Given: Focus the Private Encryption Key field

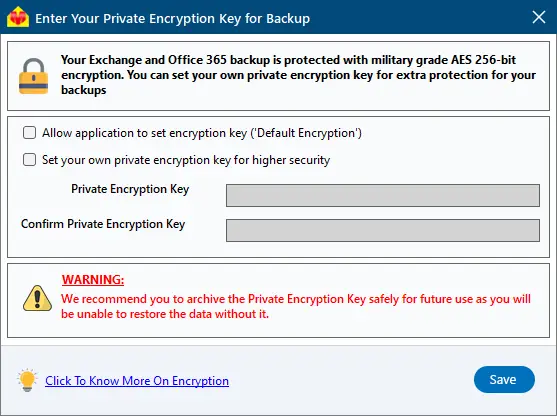Looking at the screenshot, I should pyautogui.click(x=383, y=195).
